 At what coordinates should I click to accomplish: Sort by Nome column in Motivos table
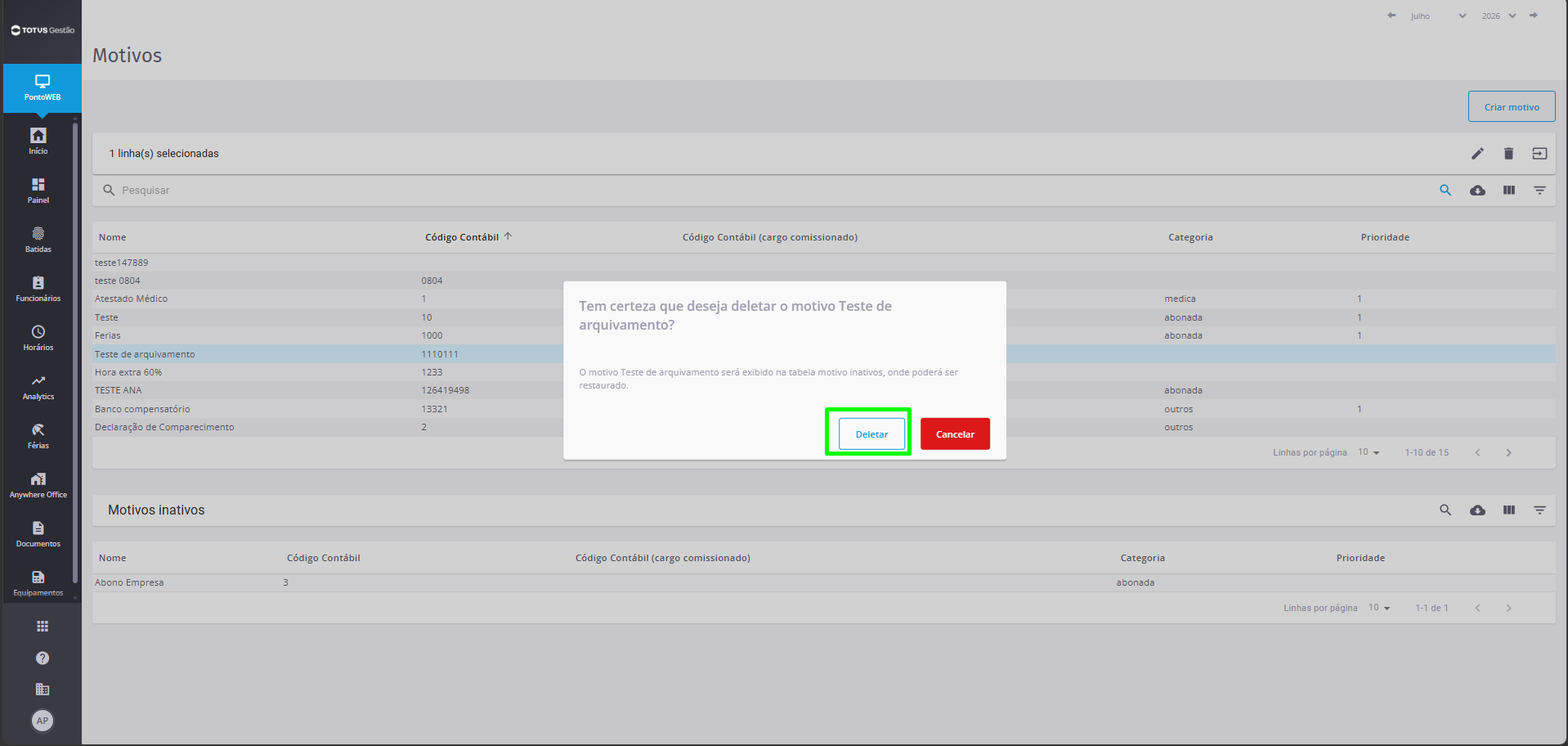(x=113, y=237)
